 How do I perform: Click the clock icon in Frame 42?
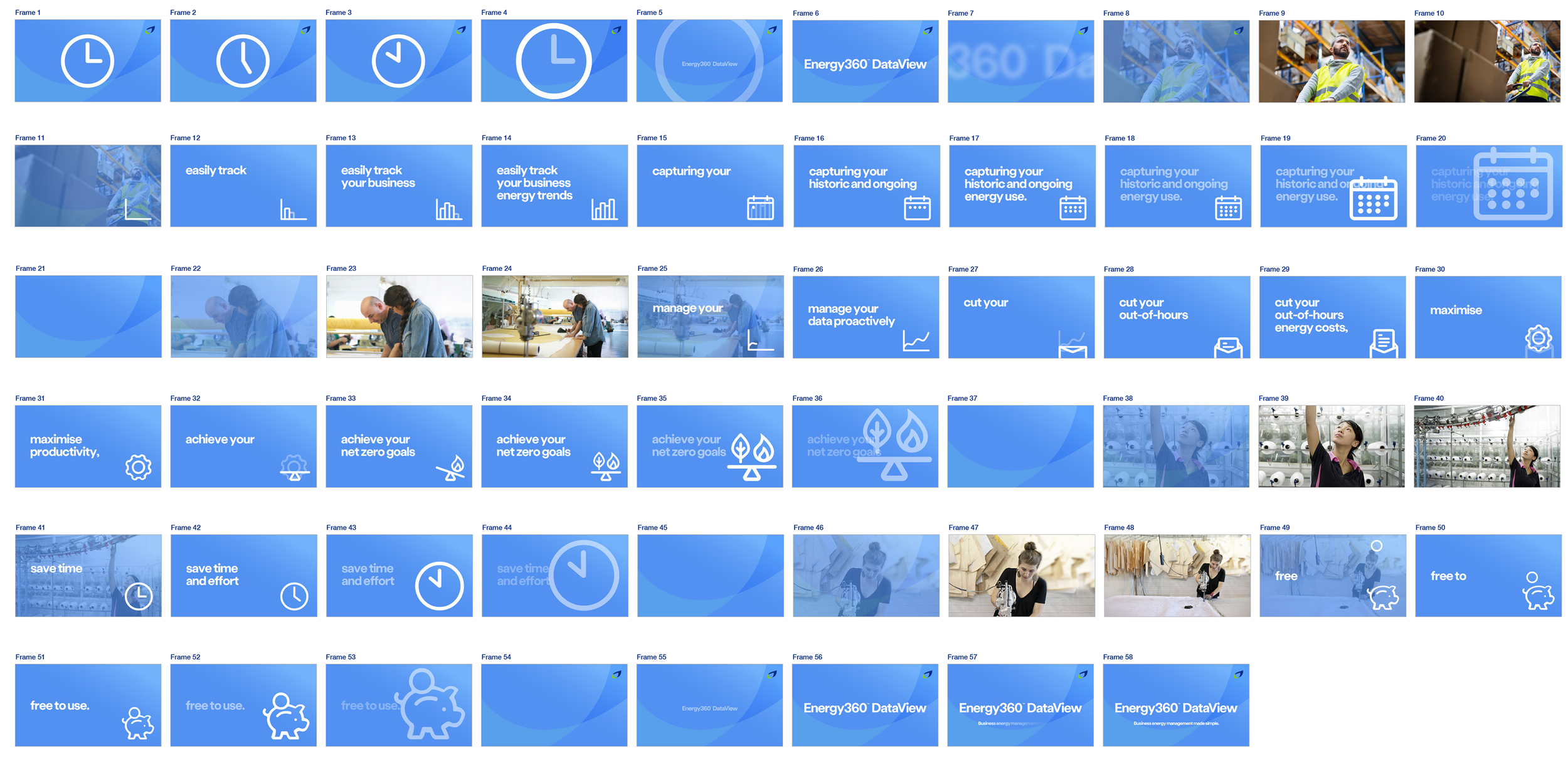pos(294,596)
